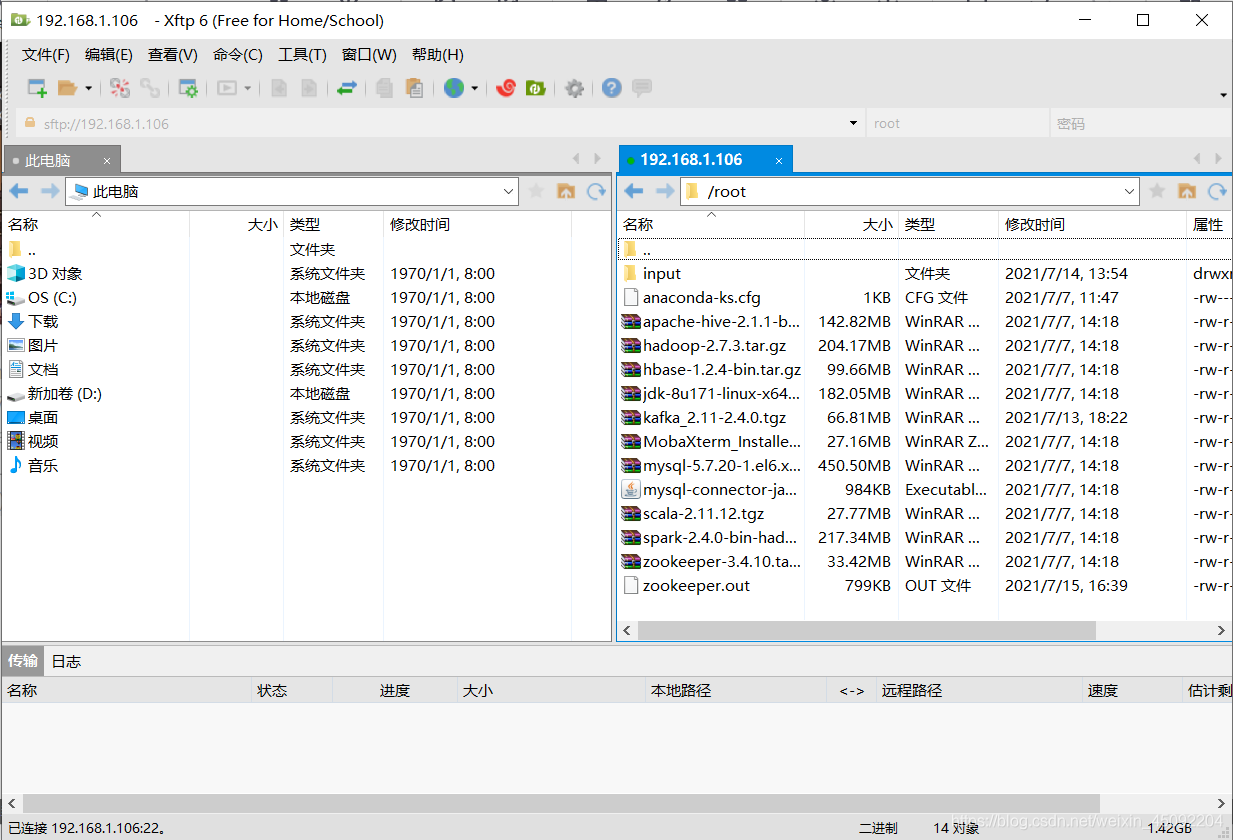Click the Disconnect icon in toolbar
This screenshot has width=1233, height=840.
click(x=120, y=88)
